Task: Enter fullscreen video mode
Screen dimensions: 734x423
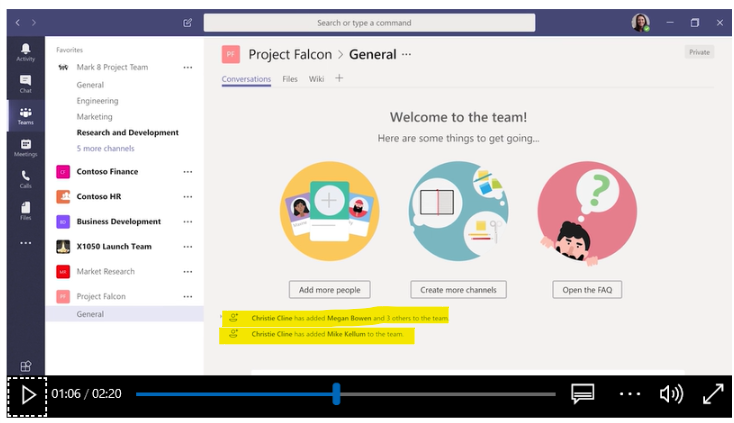Action: pyautogui.click(x=713, y=394)
